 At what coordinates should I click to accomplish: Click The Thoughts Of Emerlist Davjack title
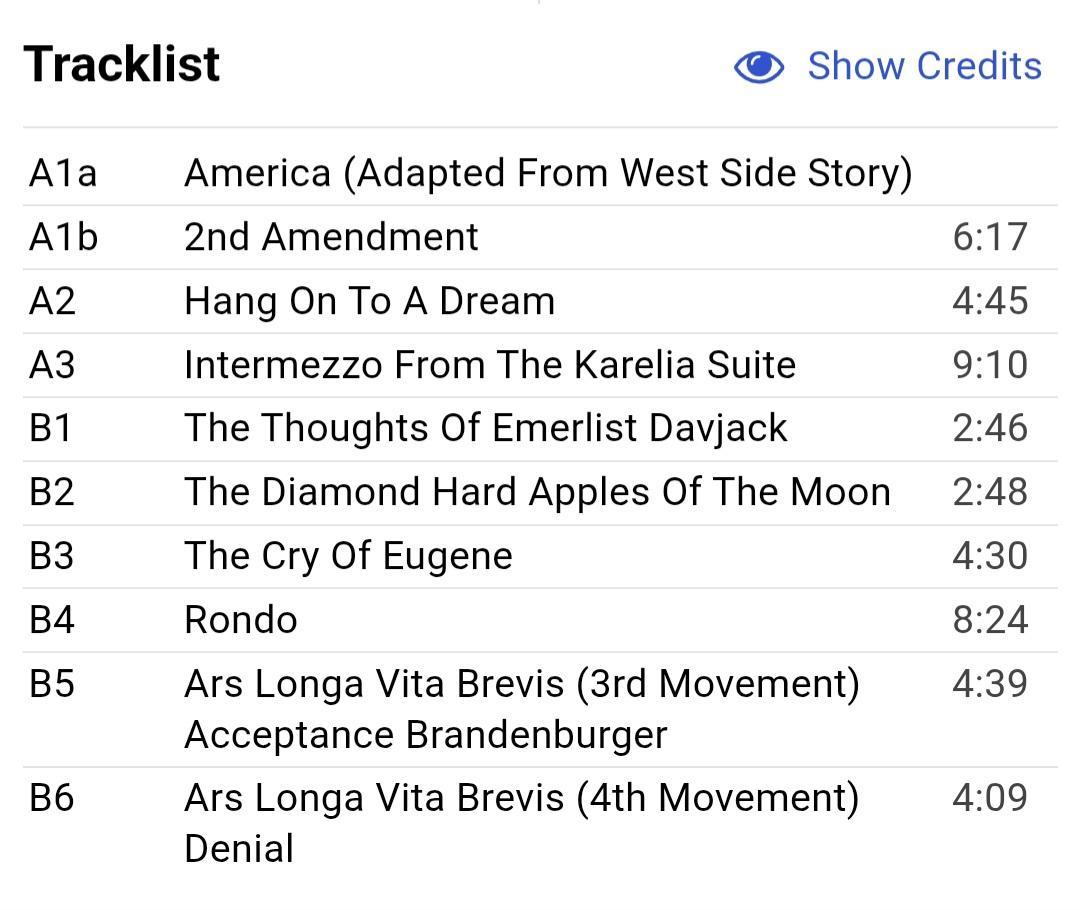point(486,428)
